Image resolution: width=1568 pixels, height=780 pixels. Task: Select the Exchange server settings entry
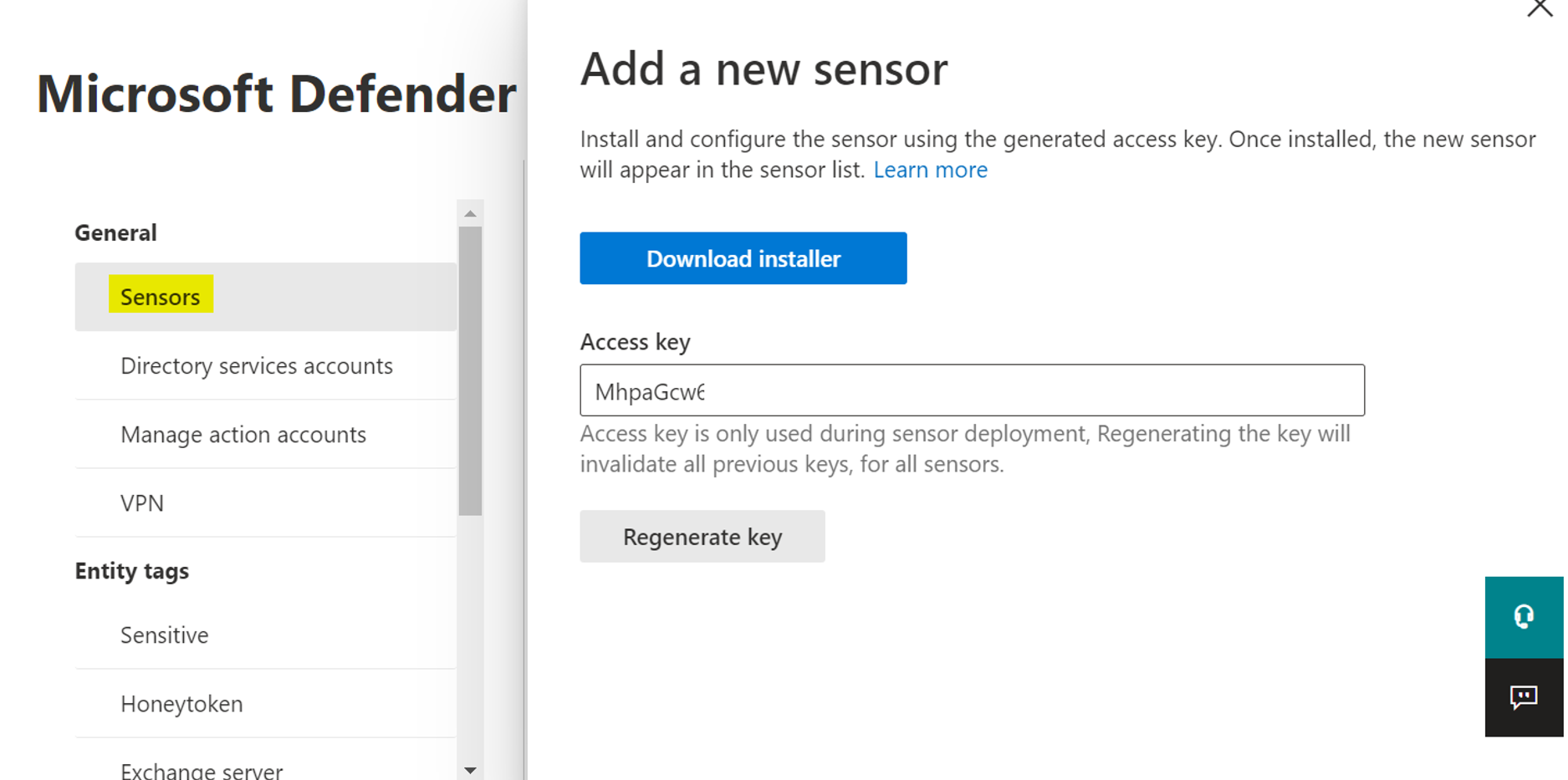[x=201, y=767]
